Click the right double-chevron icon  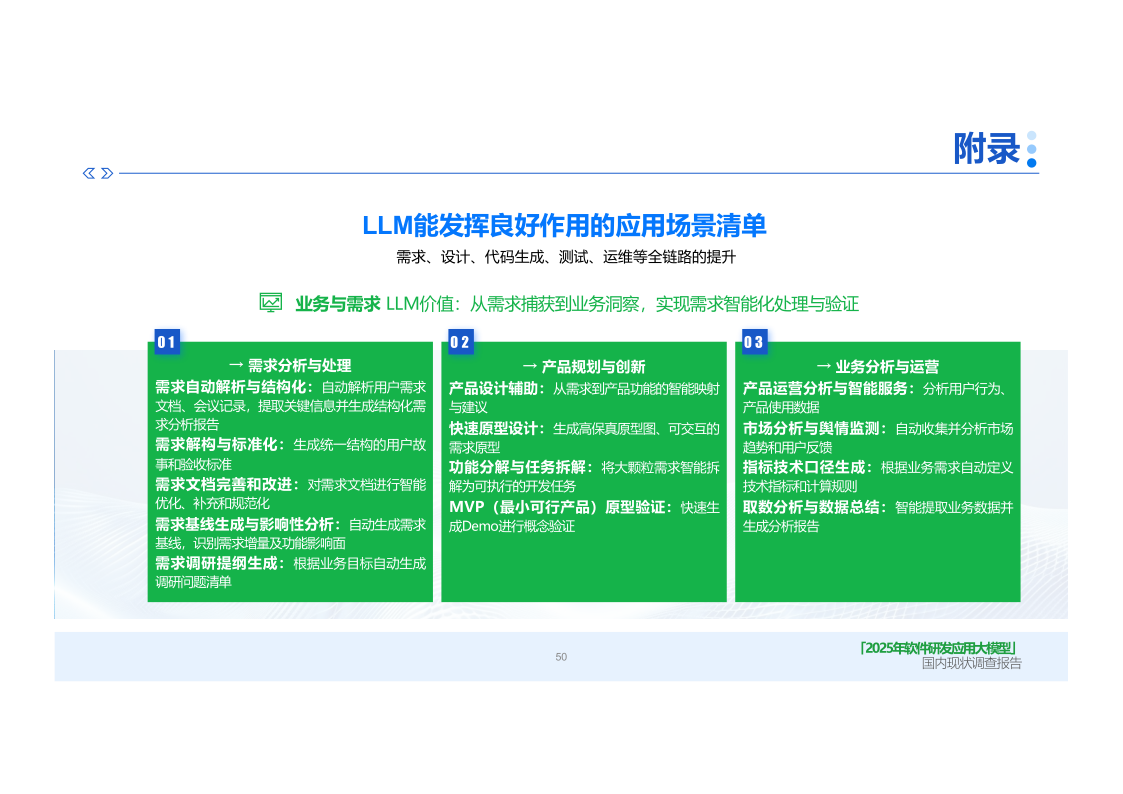pos(107,173)
